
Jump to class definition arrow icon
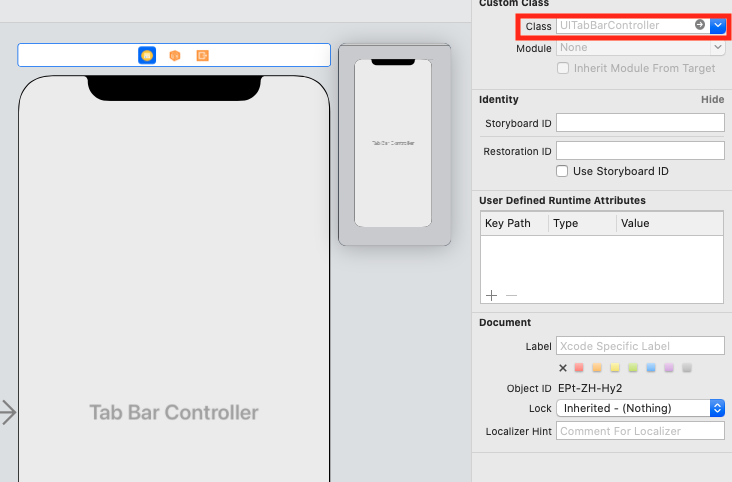tap(699, 25)
